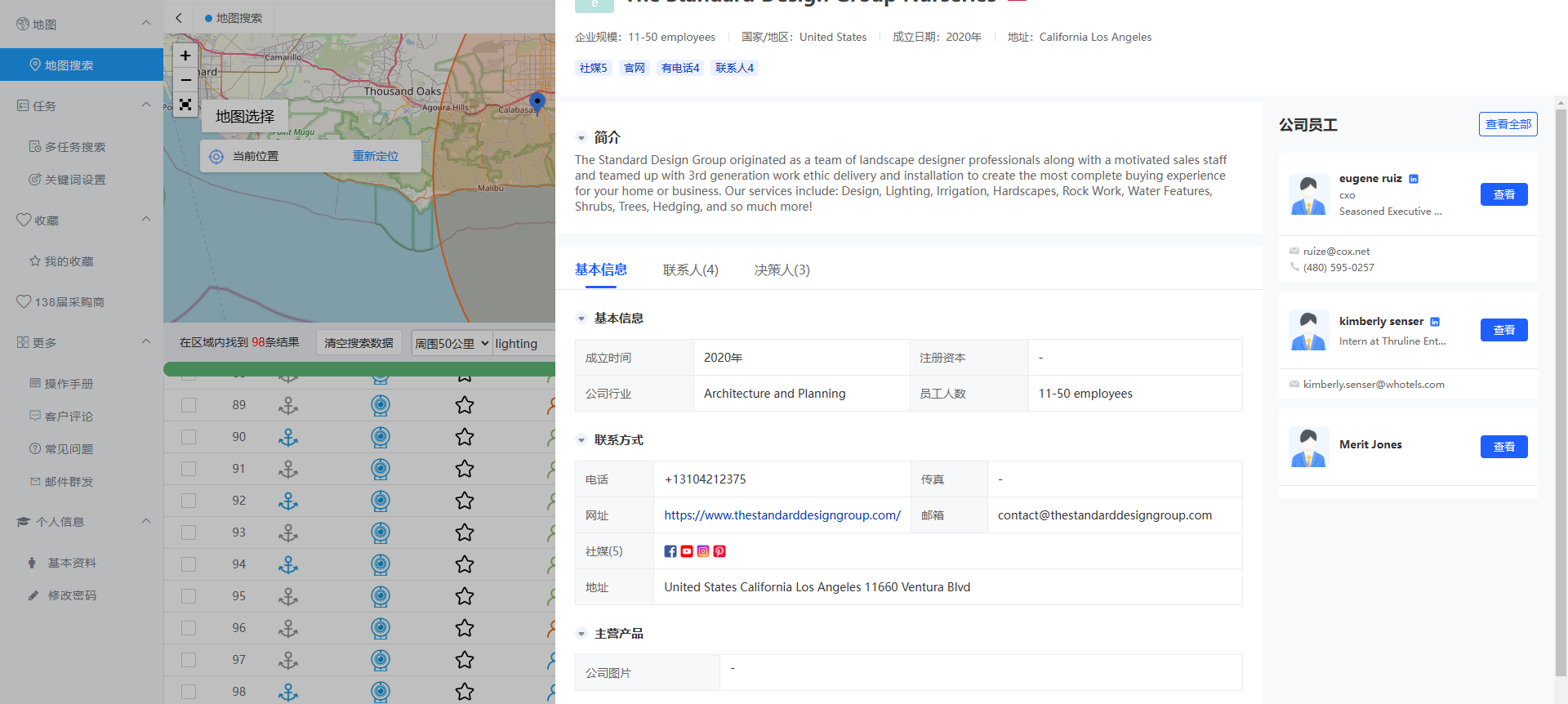Click the map zoom in plus button

click(185, 56)
